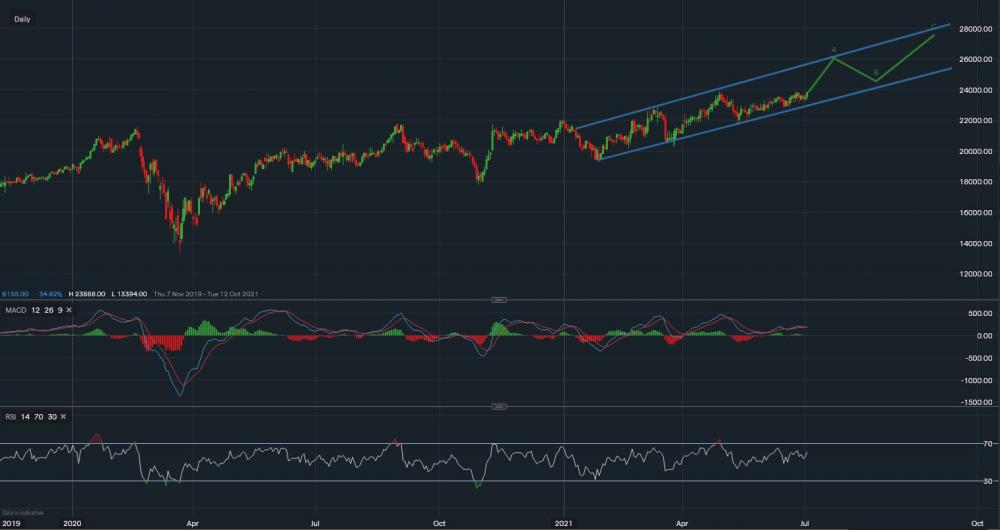Grab the resize handle above the MACD panel

tap(500, 299)
